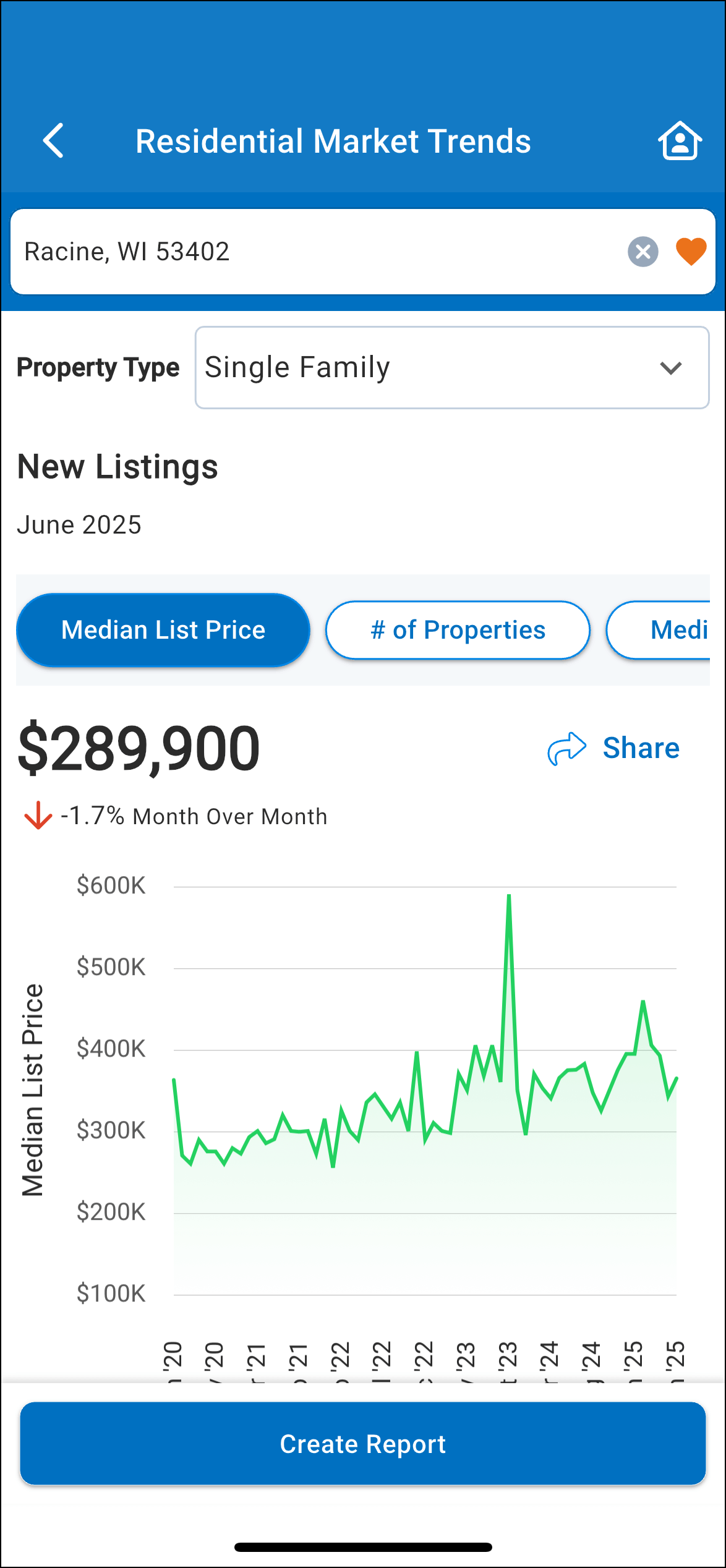The image size is (726, 1568).
Task: Click the Racine, WI 53402 search field
Action: tap(309, 252)
